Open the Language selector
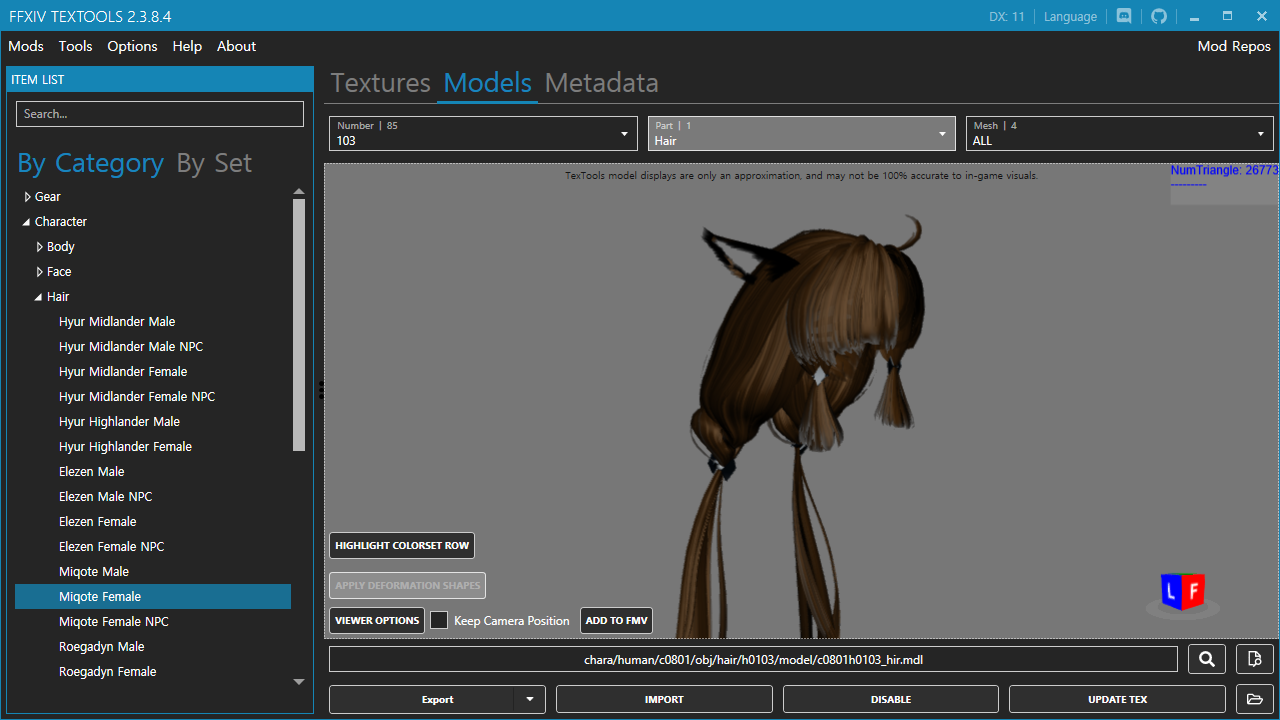 pos(1070,16)
